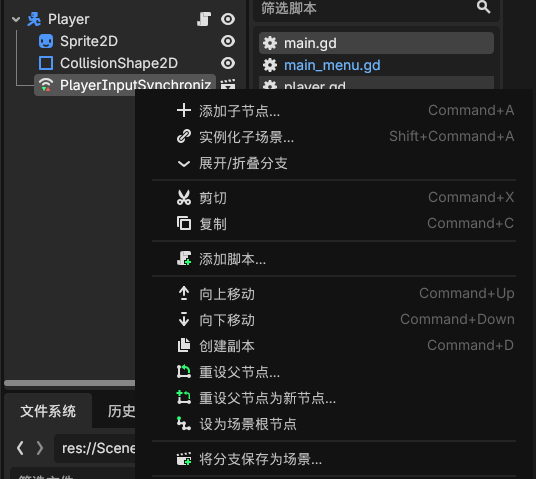Click the Sprite2D node icon
This screenshot has height=479, width=536.
point(46,41)
